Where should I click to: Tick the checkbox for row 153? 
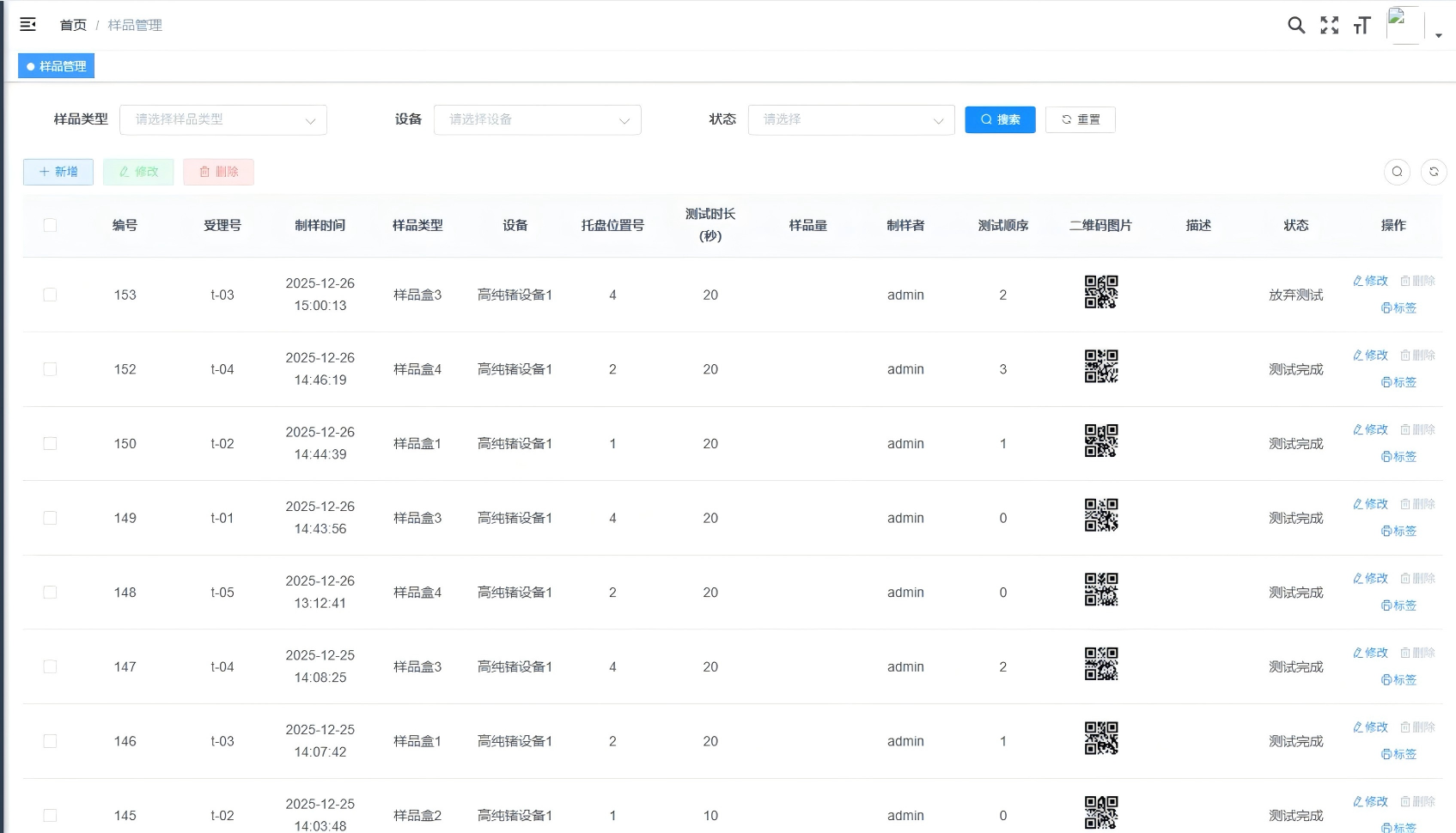tap(50, 295)
